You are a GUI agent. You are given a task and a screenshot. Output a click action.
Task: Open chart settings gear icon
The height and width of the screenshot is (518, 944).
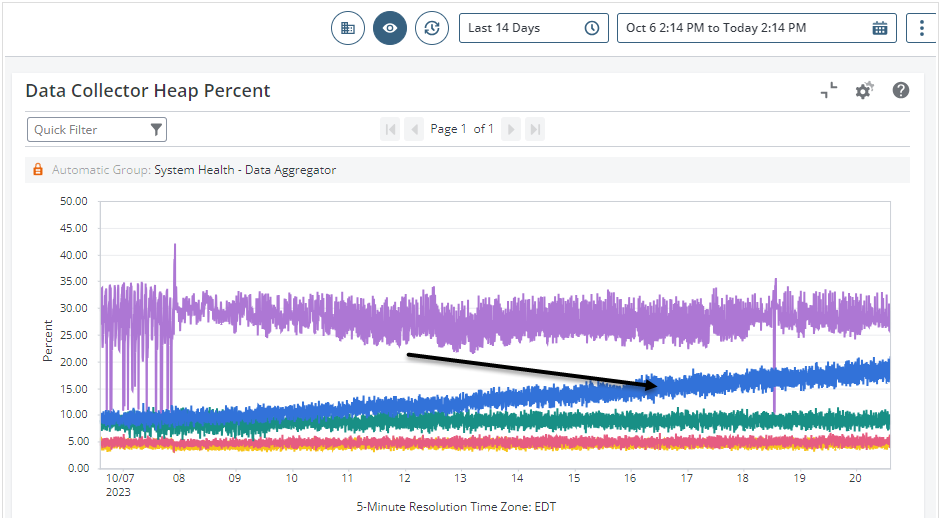coord(864,91)
